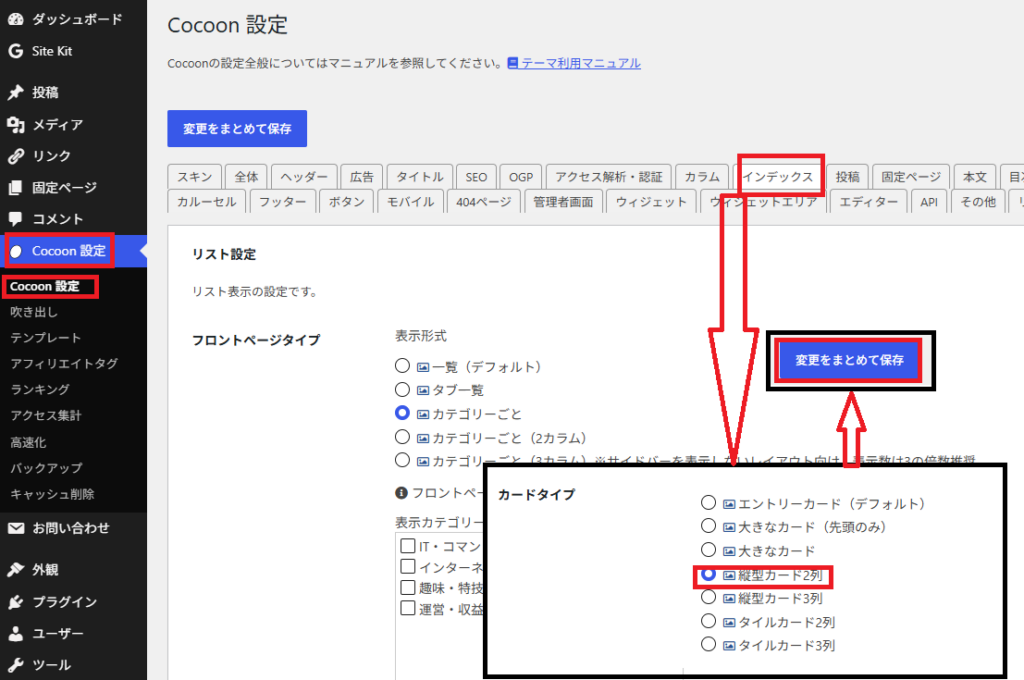The width and height of the screenshot is (1024, 680).
Task: Click preview icon beside カテゴリーごと（2カラム）
Action: click(423, 438)
